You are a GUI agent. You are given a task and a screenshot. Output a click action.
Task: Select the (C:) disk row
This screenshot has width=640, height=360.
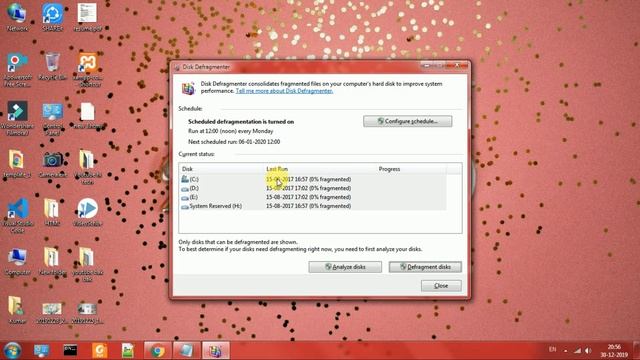point(313,179)
